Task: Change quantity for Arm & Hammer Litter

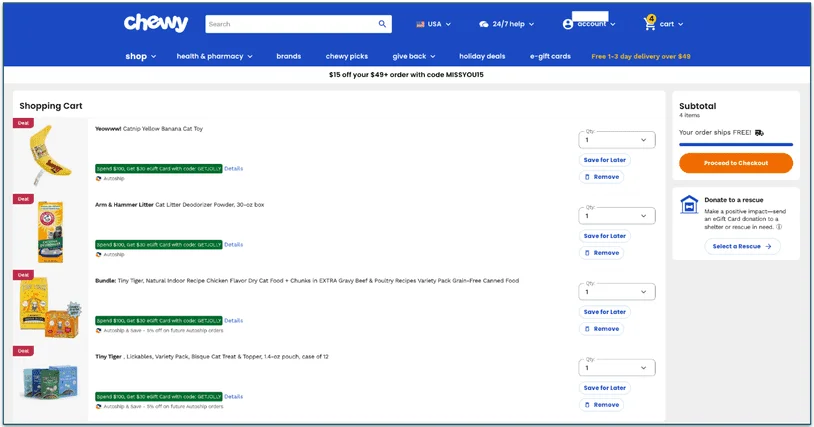Action: 617,216
